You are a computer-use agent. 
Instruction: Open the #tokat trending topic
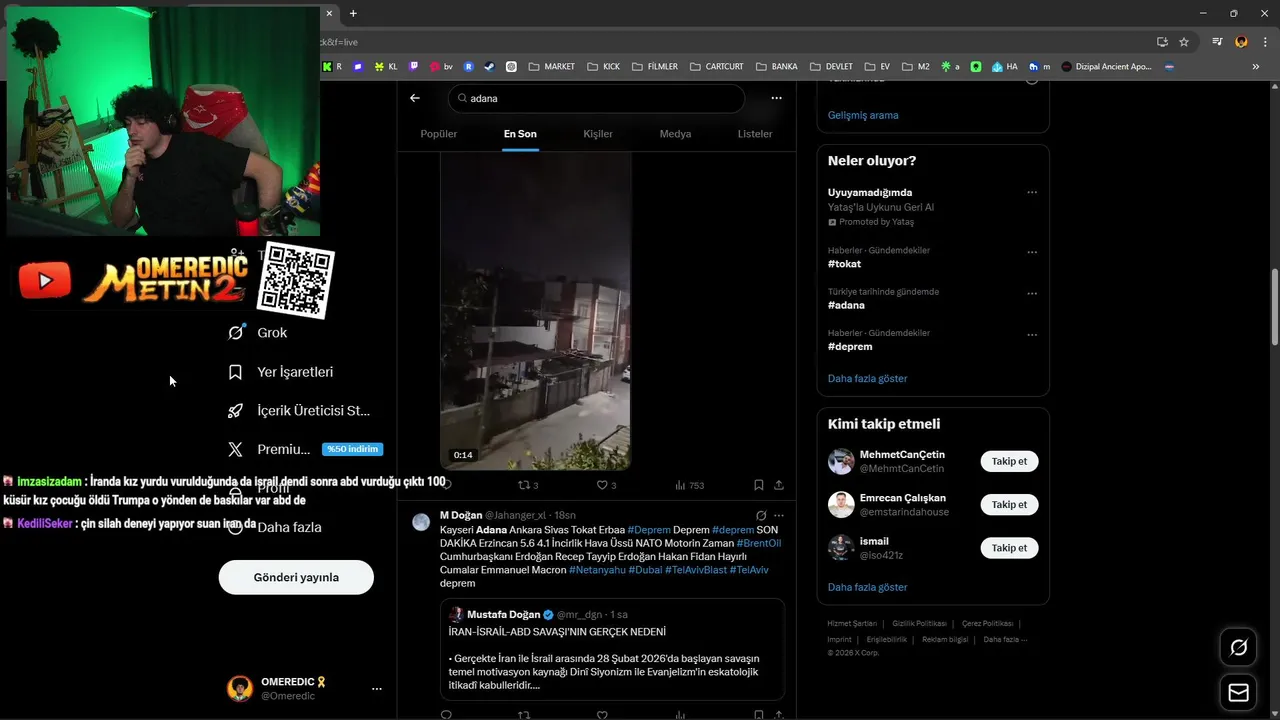click(x=844, y=264)
